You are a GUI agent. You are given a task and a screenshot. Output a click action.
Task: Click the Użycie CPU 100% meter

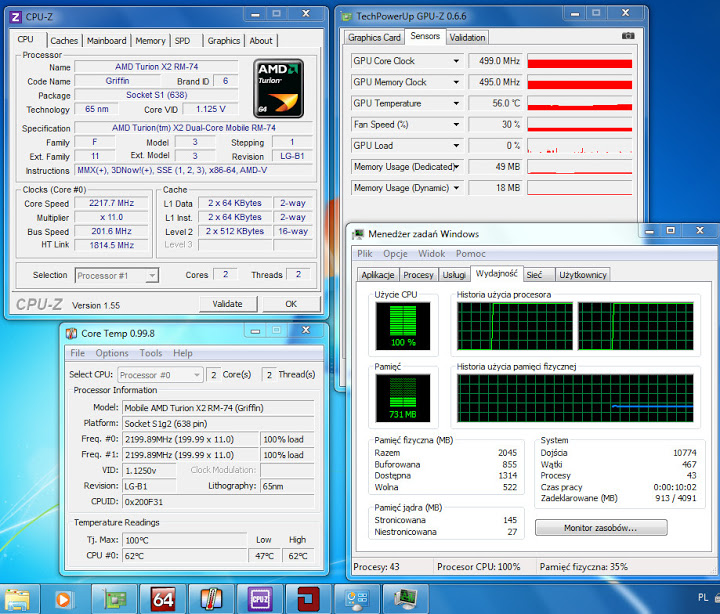tap(403, 326)
